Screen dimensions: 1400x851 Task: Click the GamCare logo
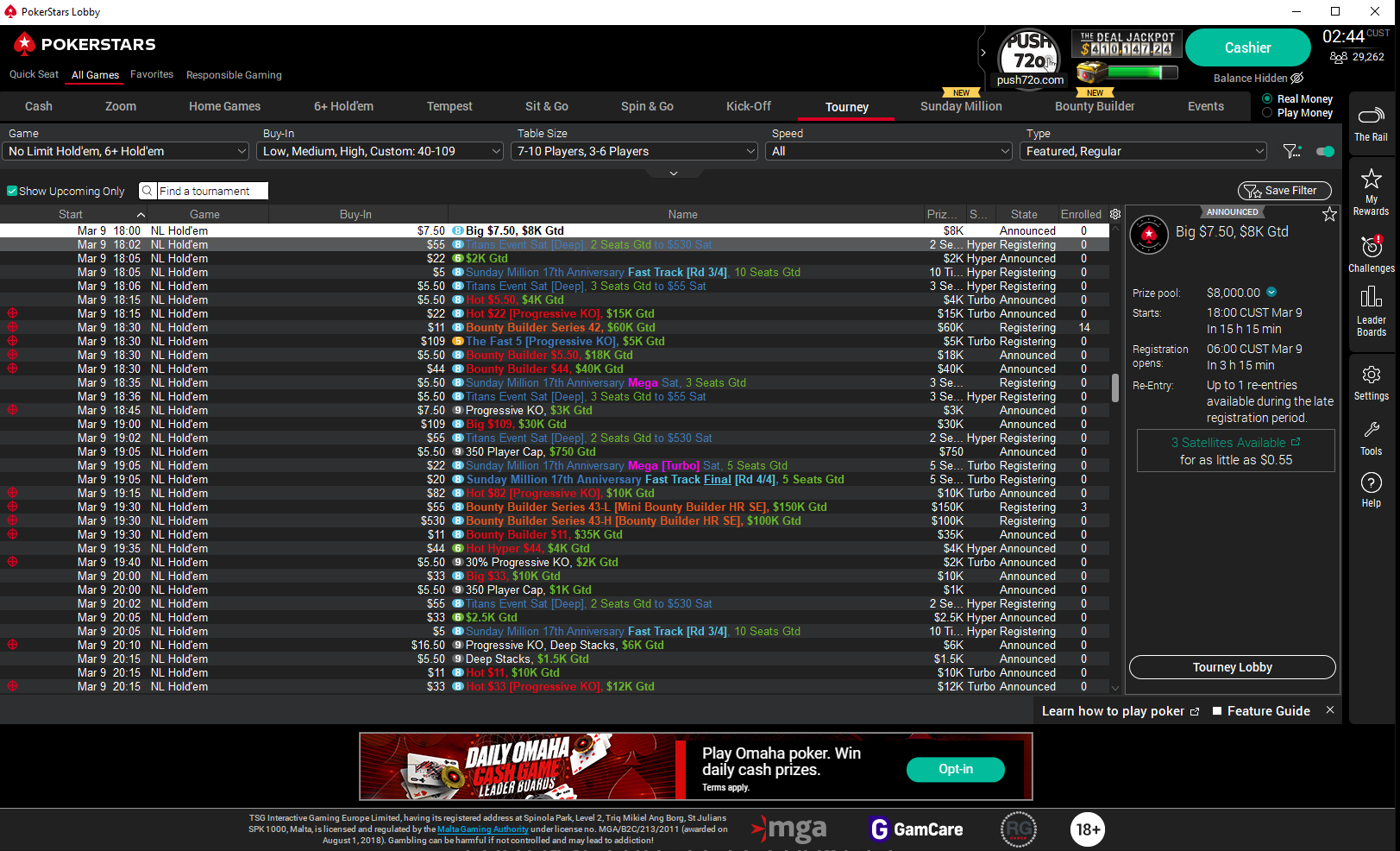coord(916,829)
